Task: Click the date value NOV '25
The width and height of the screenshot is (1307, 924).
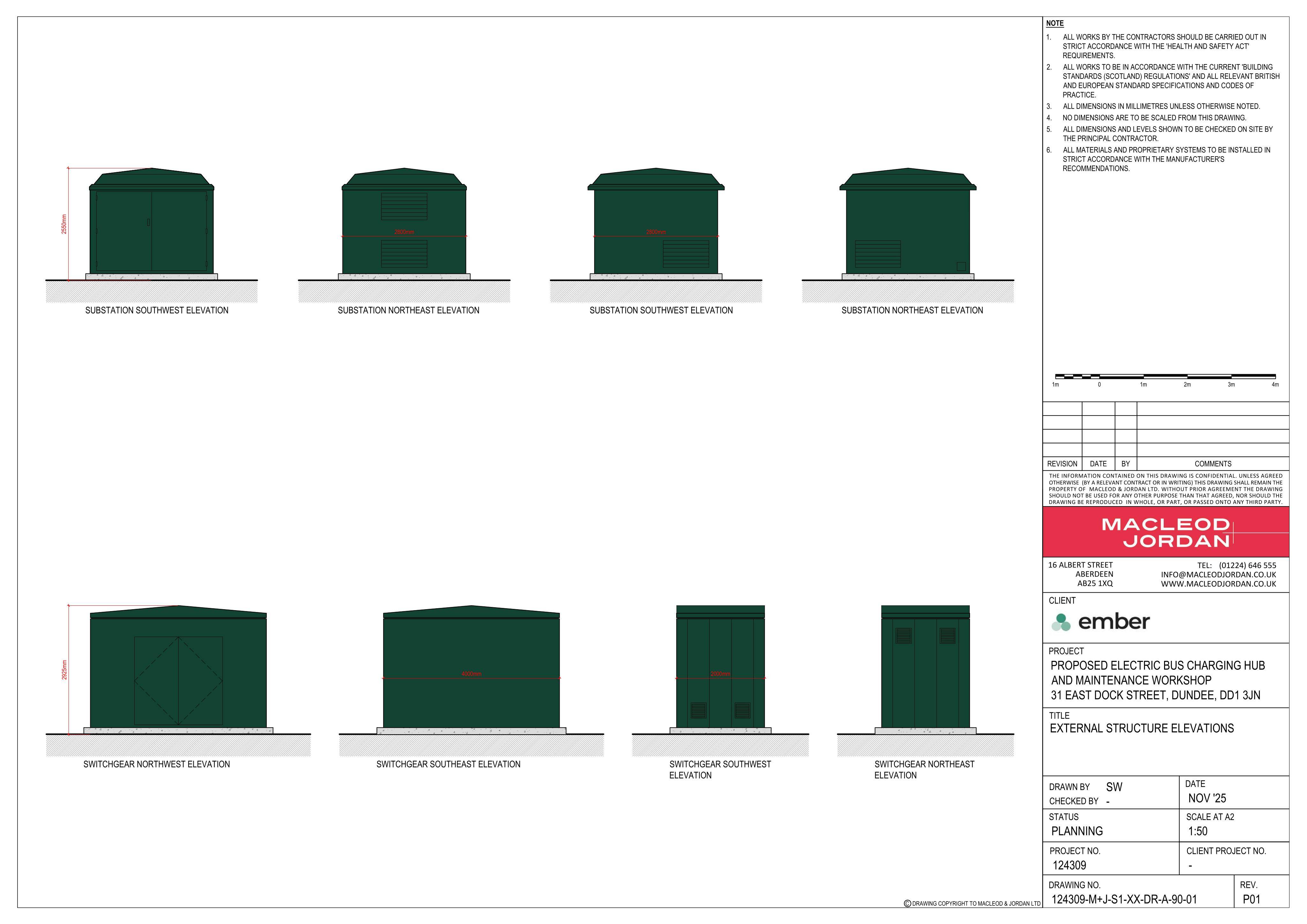Action: pyautogui.click(x=1207, y=798)
